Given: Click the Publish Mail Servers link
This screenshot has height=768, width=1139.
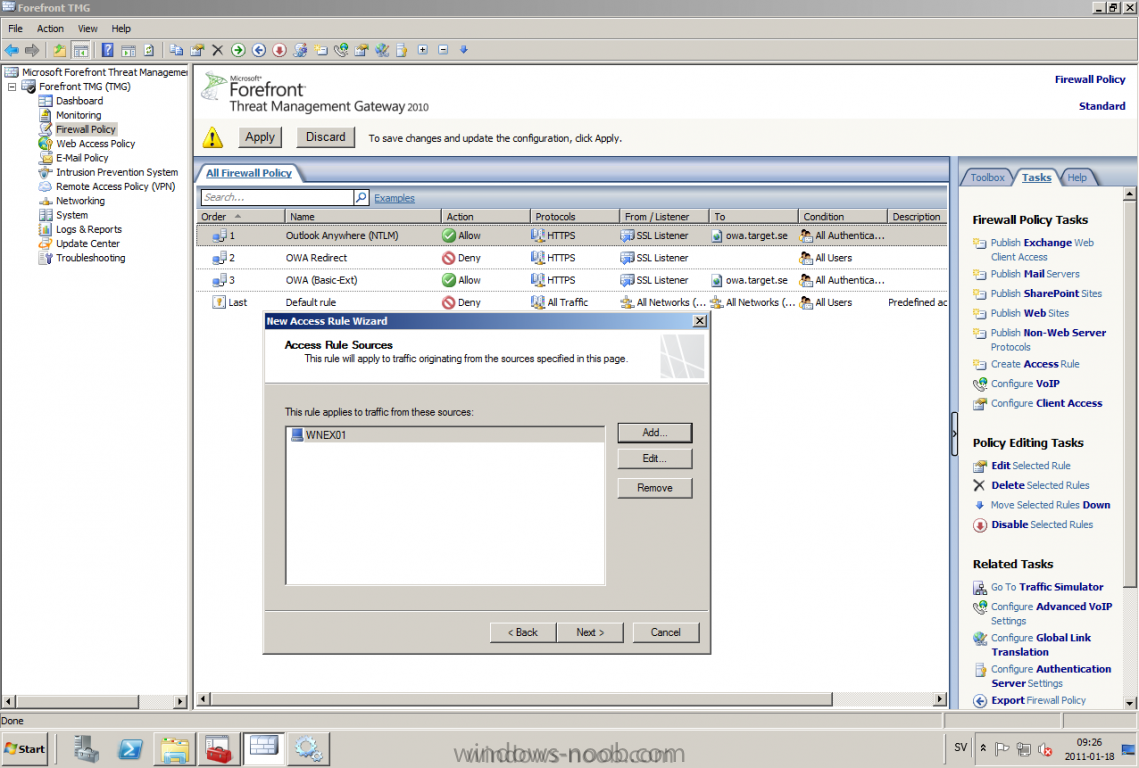Looking at the screenshot, I should coord(1035,274).
